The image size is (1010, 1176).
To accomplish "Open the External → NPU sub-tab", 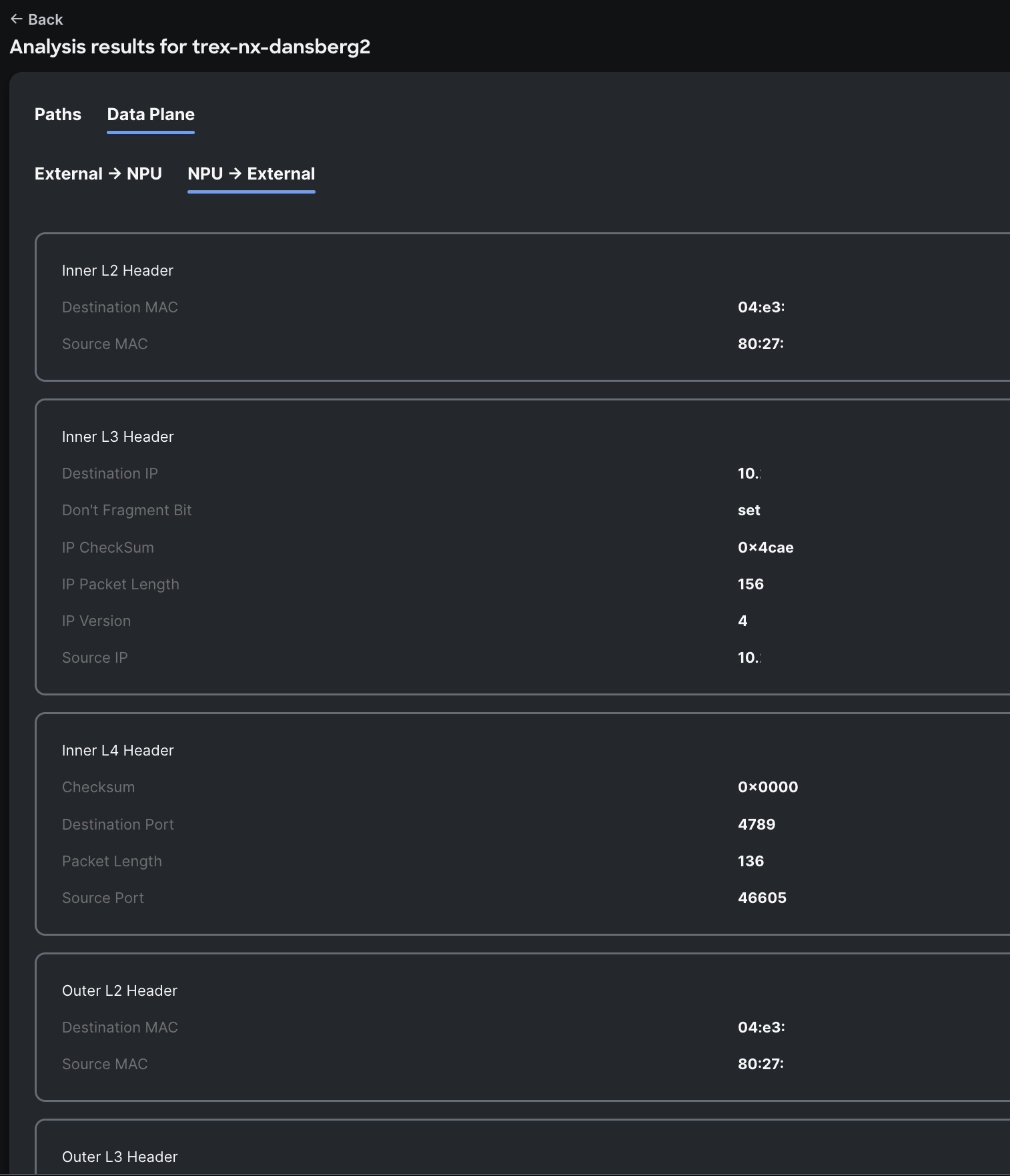I will [x=98, y=174].
